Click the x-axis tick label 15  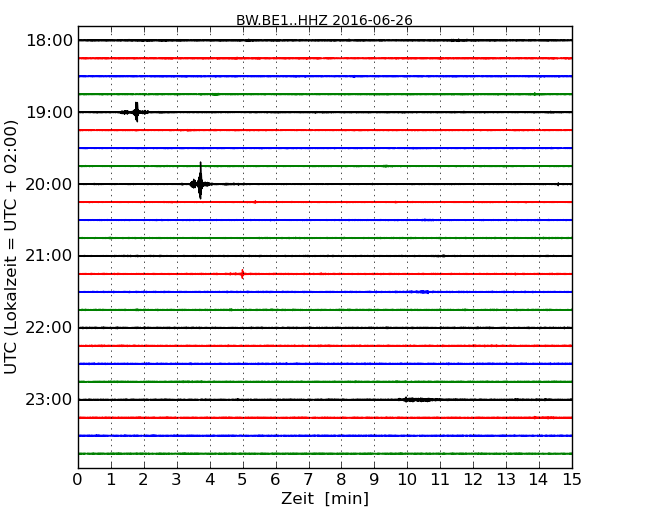pos(572,479)
